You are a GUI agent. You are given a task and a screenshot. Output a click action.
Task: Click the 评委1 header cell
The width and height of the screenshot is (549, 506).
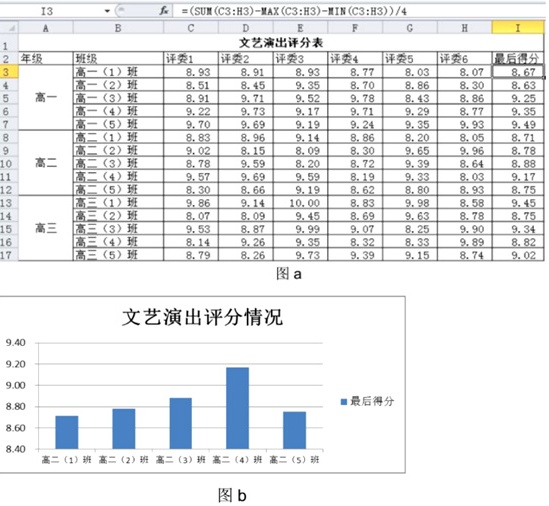coord(191,58)
